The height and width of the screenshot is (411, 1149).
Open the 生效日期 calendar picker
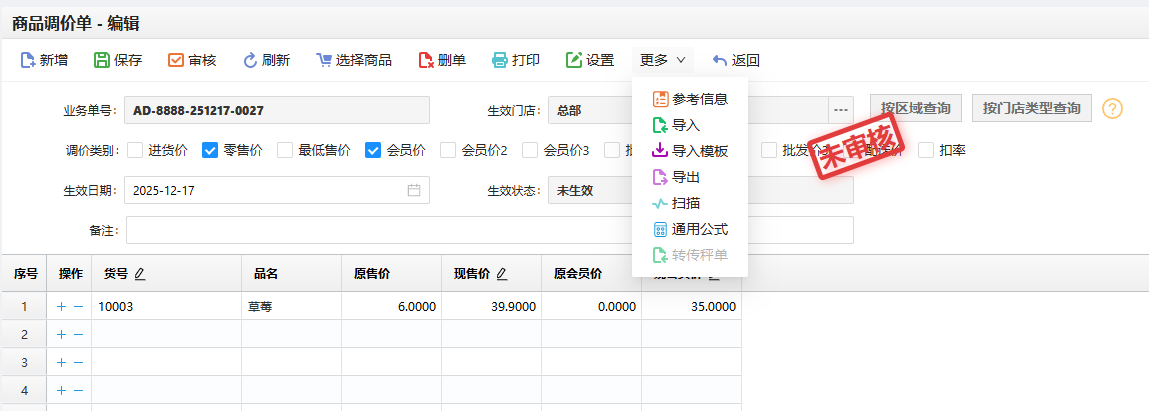[x=414, y=190]
